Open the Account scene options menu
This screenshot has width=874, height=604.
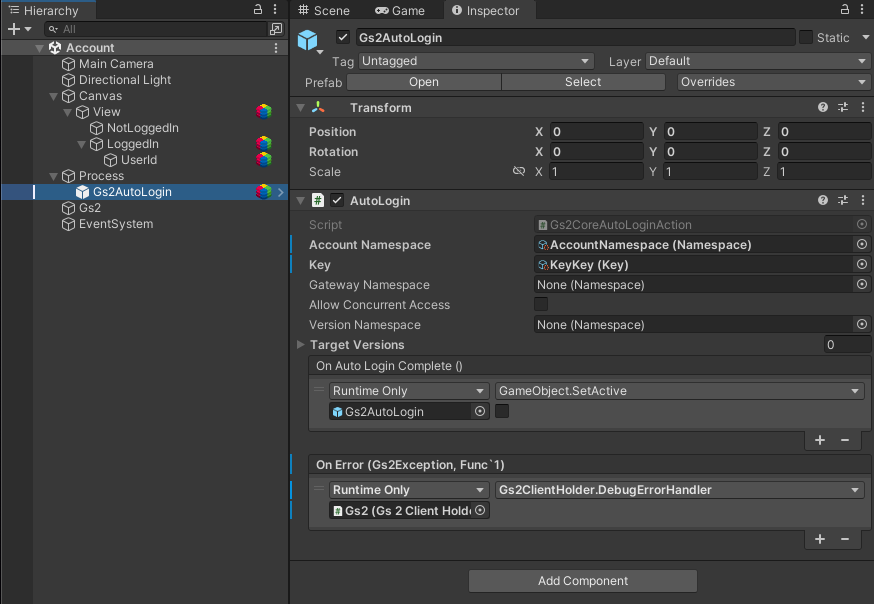coord(276,48)
